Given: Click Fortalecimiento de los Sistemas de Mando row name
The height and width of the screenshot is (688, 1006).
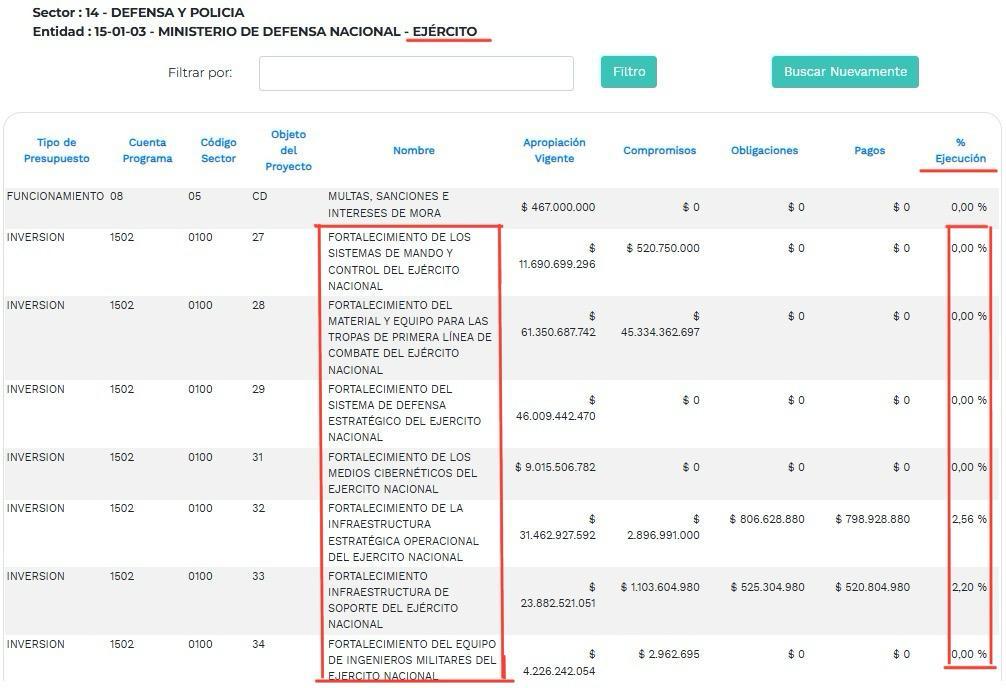Looking at the screenshot, I should coord(399,262).
